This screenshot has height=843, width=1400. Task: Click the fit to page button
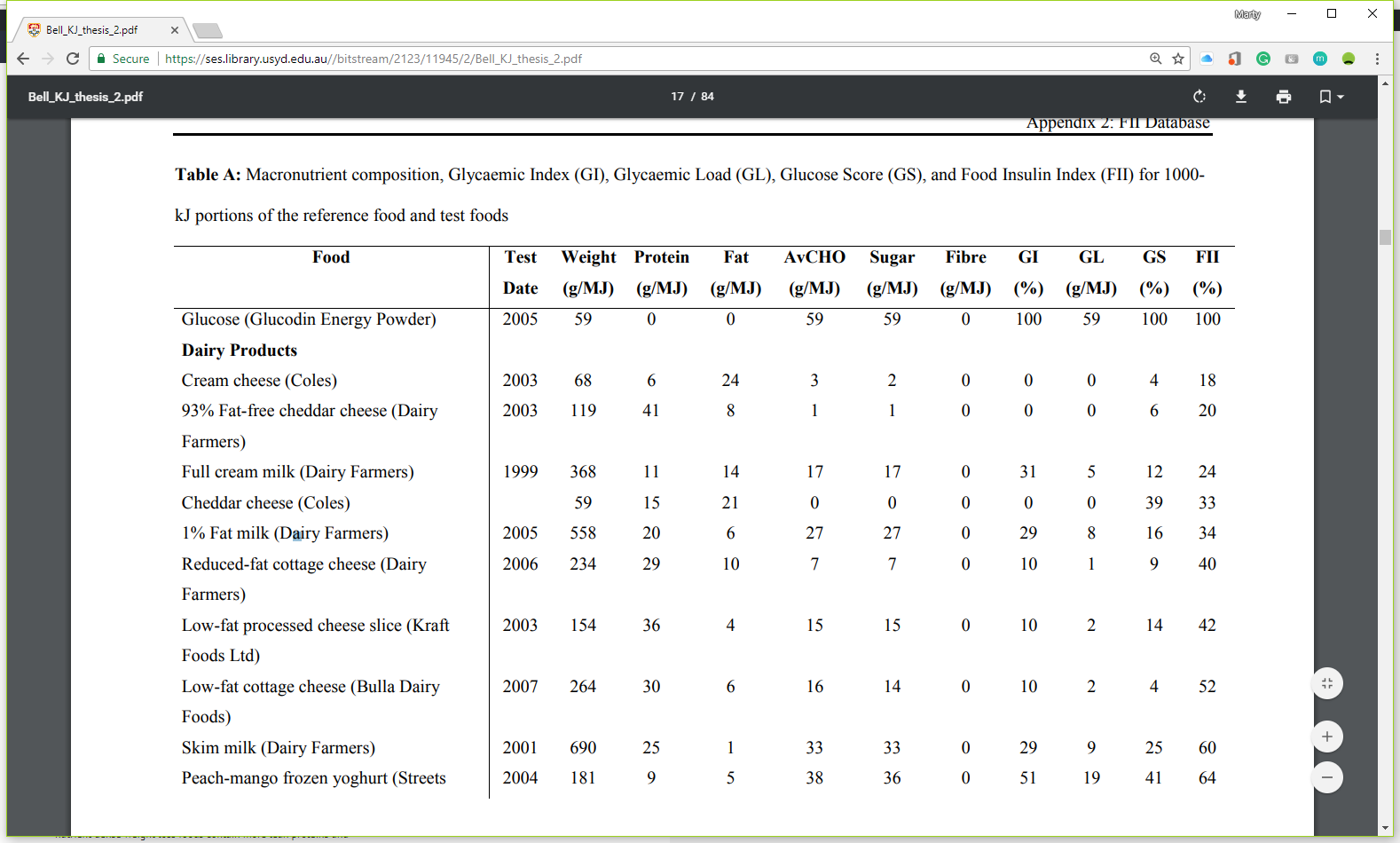click(x=1327, y=683)
